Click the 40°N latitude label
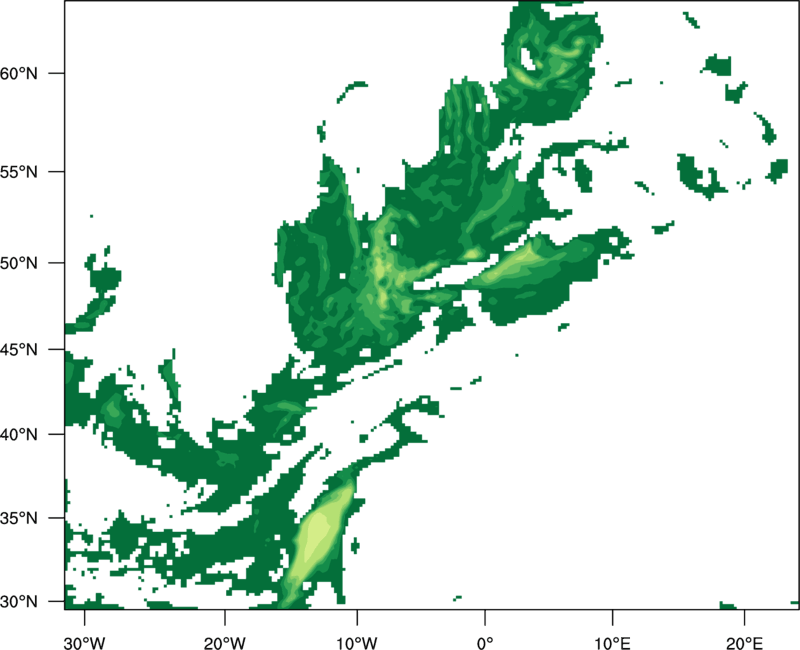Viewport: 800px width, 650px height. [x=19, y=435]
